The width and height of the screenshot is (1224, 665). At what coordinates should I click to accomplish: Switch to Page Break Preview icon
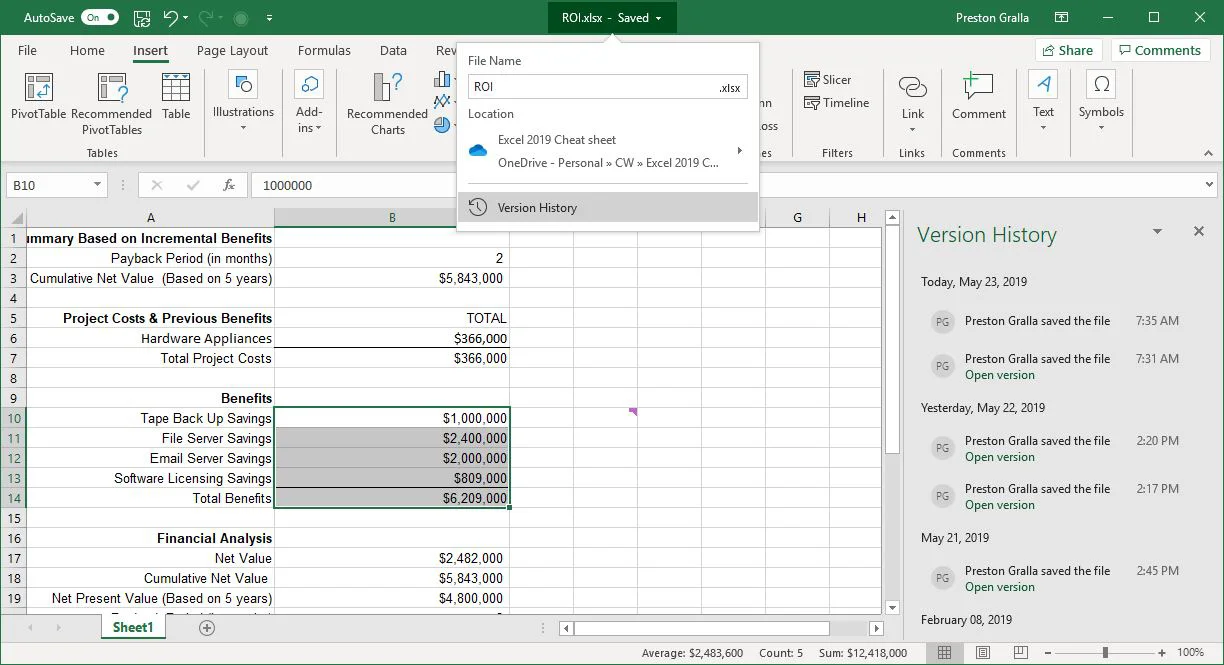[x=1020, y=653]
